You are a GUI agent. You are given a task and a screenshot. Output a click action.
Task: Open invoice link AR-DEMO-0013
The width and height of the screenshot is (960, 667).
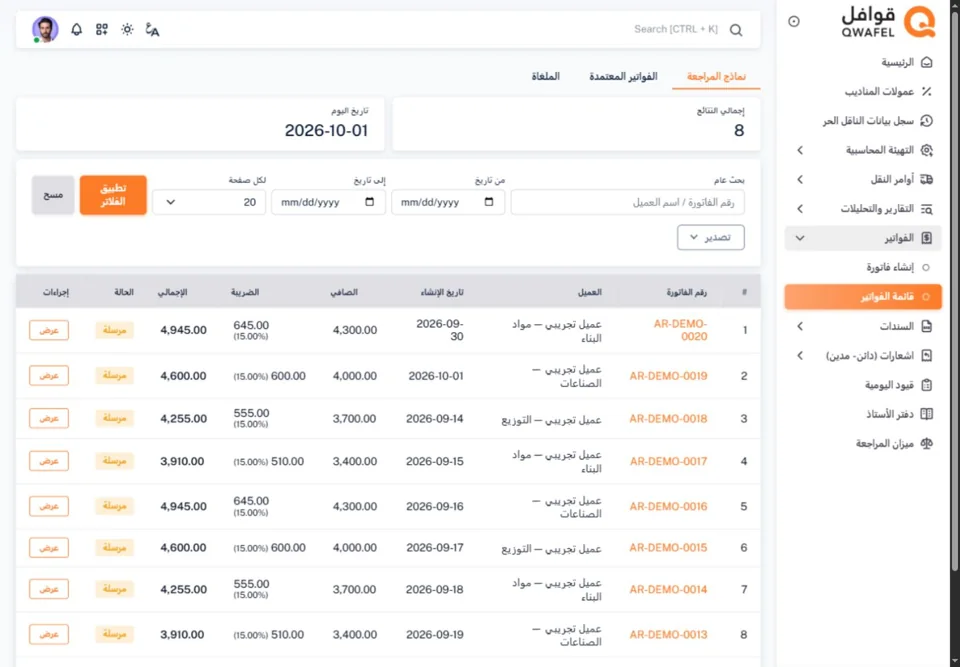pos(669,635)
